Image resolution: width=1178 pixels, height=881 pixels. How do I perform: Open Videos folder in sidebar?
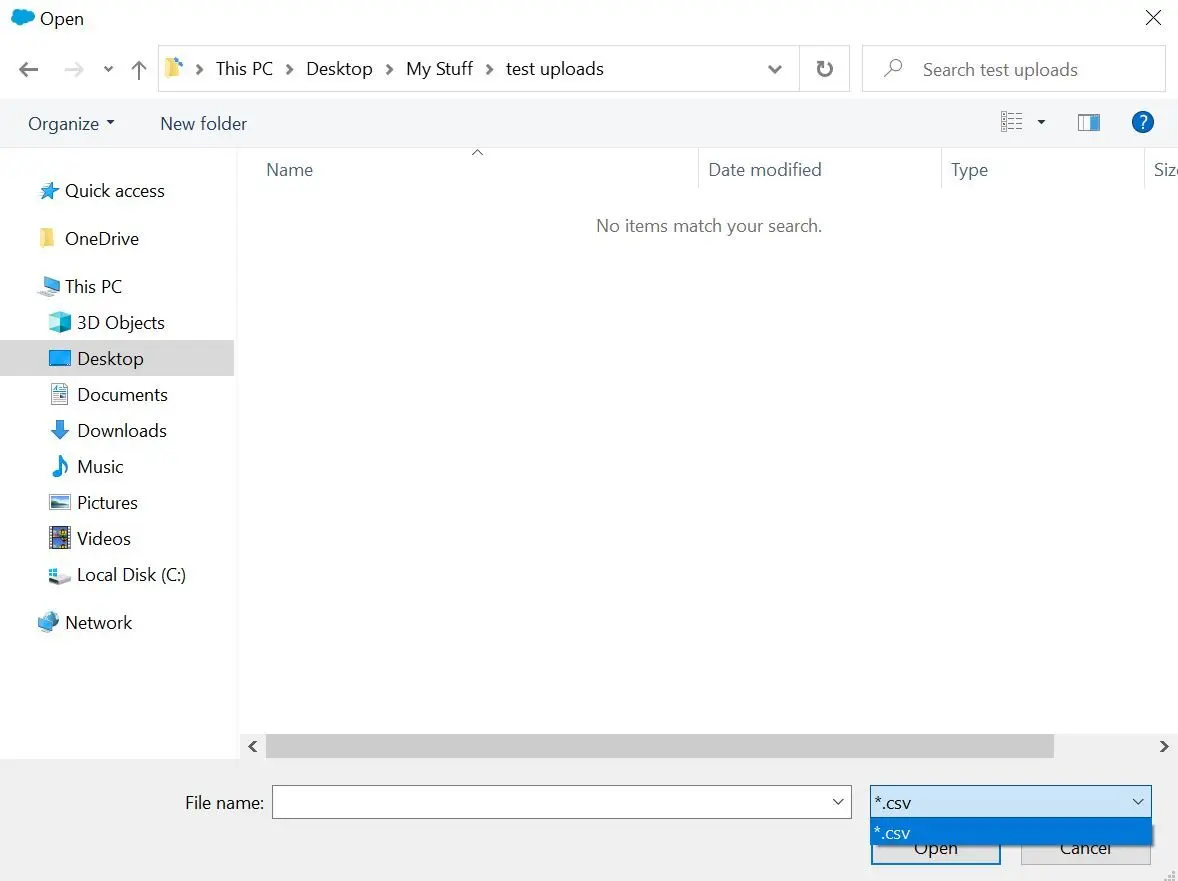[104, 539]
